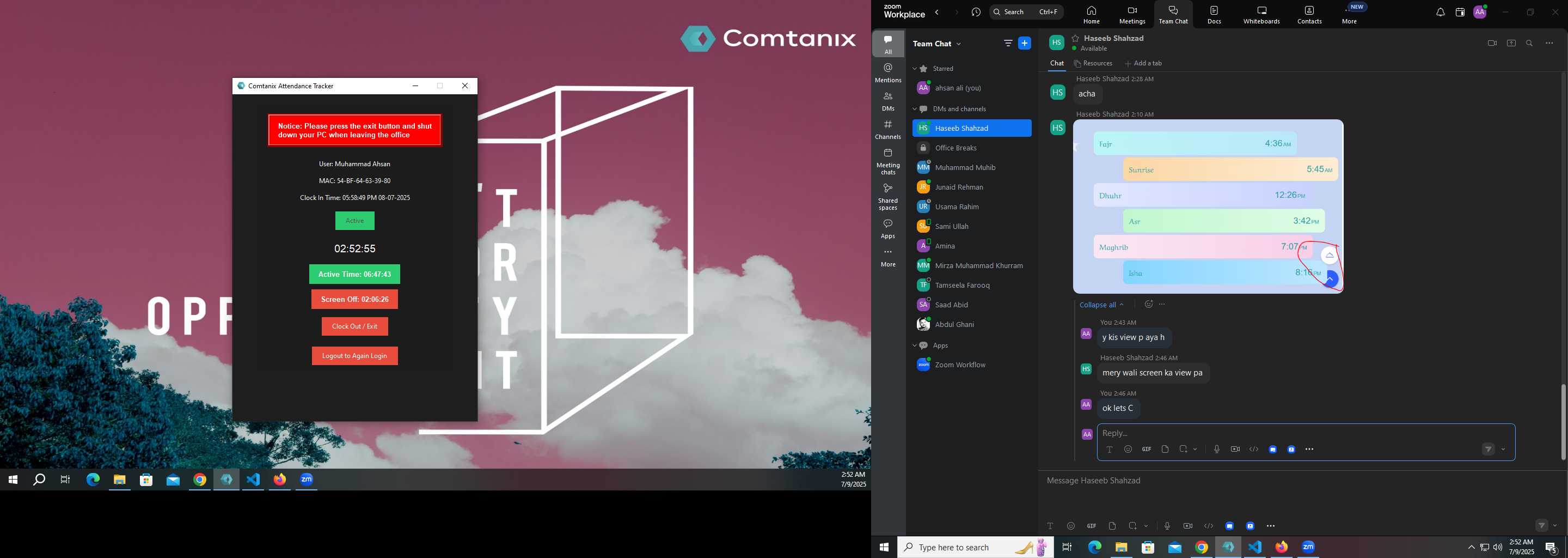The image size is (1568, 558).
Task: Open the Mentions view in the sidebar
Action: point(888,72)
